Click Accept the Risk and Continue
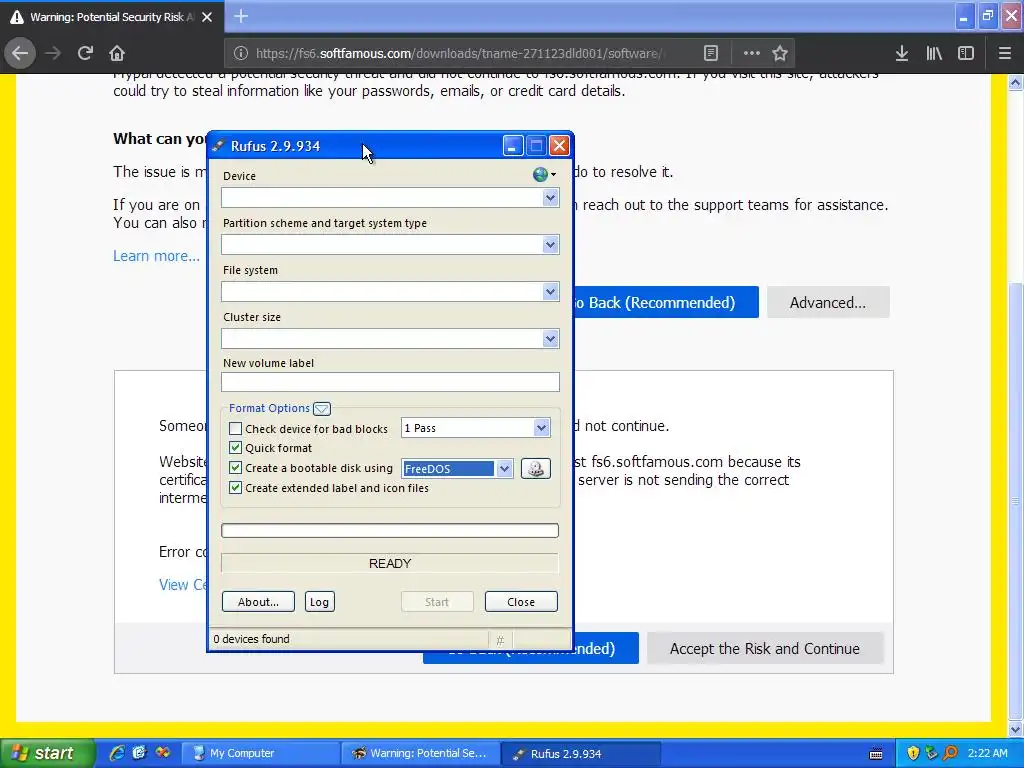1024x768 pixels. (x=765, y=648)
